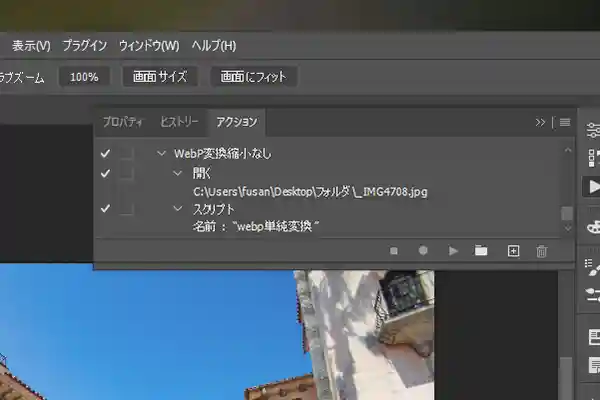Screen dimensions: 600x400
Task: Create a new action with plus icon
Action: point(513,251)
